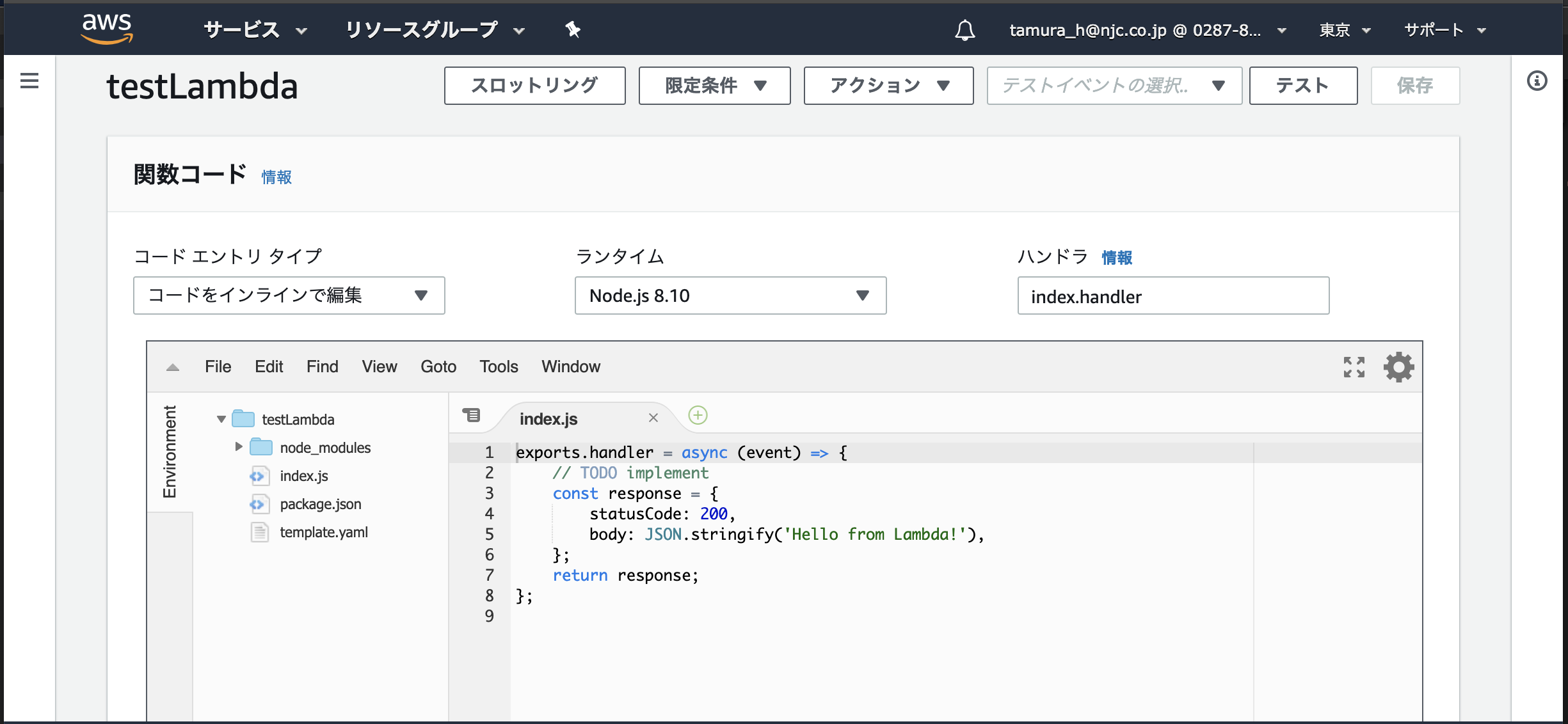Viewport: 1568px width, 724px height.
Task: Select index.js in the file tree
Action: click(x=303, y=476)
